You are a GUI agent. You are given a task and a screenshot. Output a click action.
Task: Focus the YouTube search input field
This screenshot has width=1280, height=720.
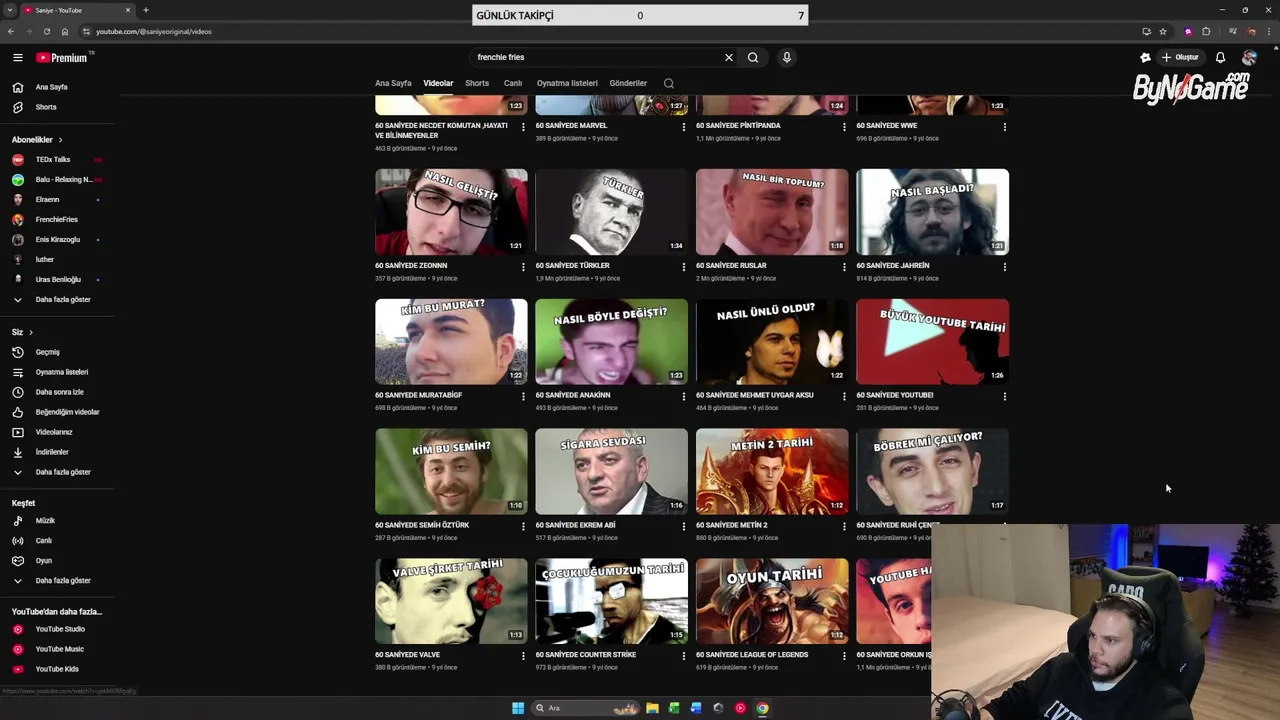(x=597, y=57)
